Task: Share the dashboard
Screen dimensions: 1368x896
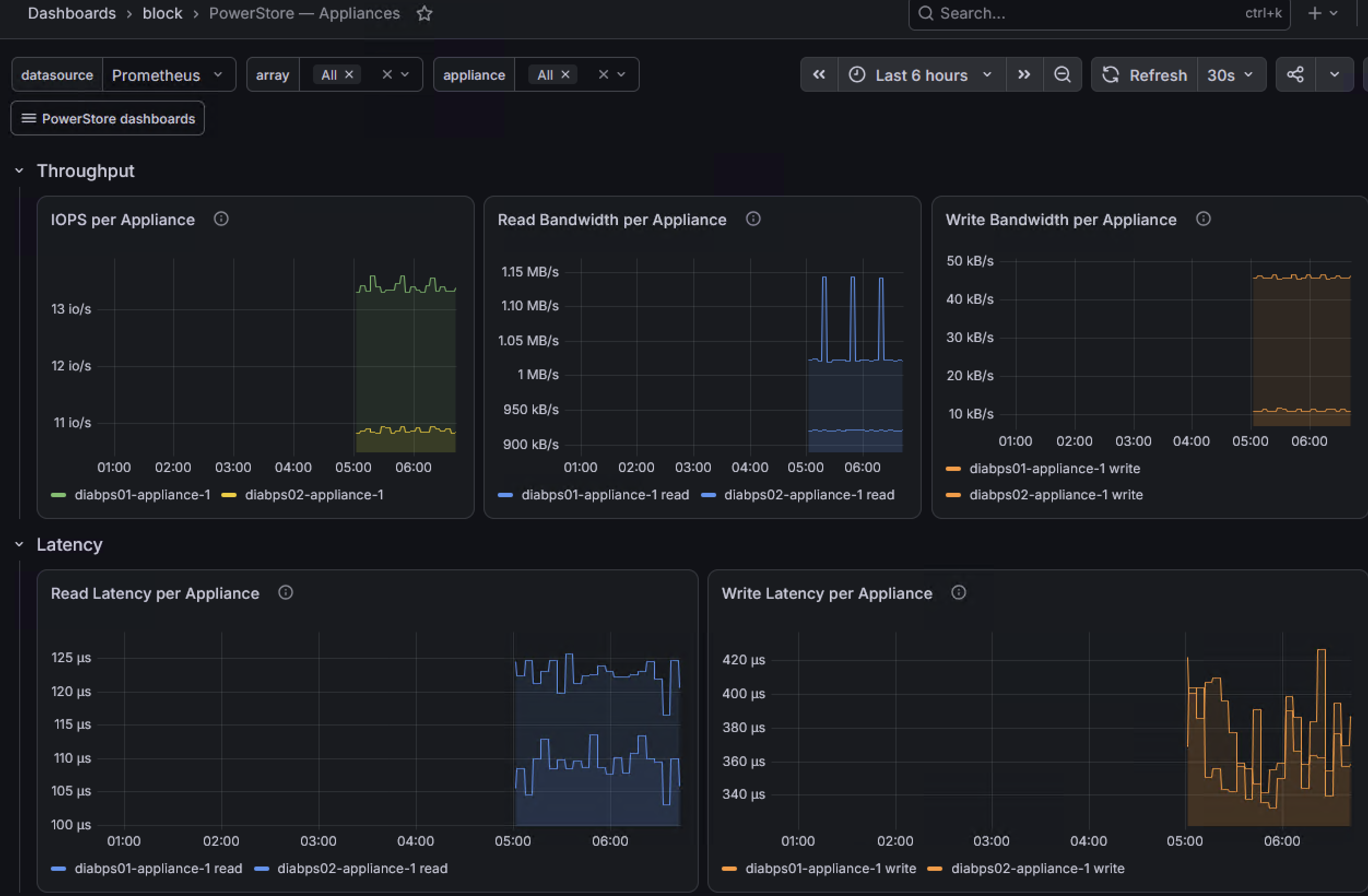Action: tap(1295, 75)
